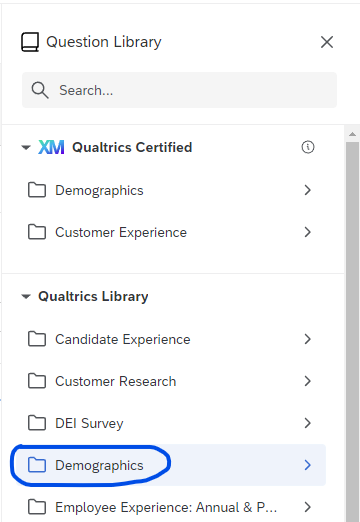This screenshot has width=360, height=522.
Task: Open the Candidate Experience folder
Action: point(170,339)
